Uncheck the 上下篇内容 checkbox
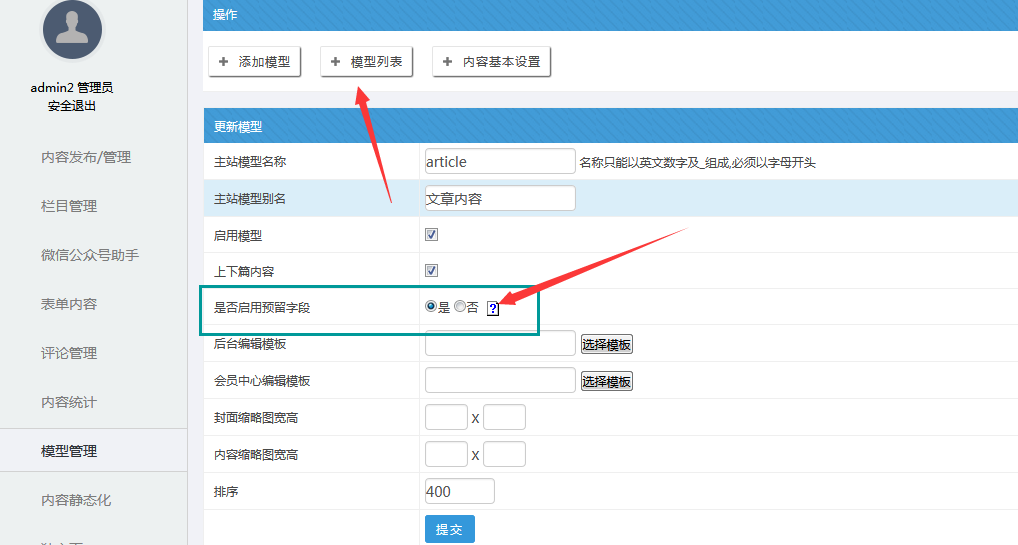The width and height of the screenshot is (1018, 545). [x=432, y=271]
